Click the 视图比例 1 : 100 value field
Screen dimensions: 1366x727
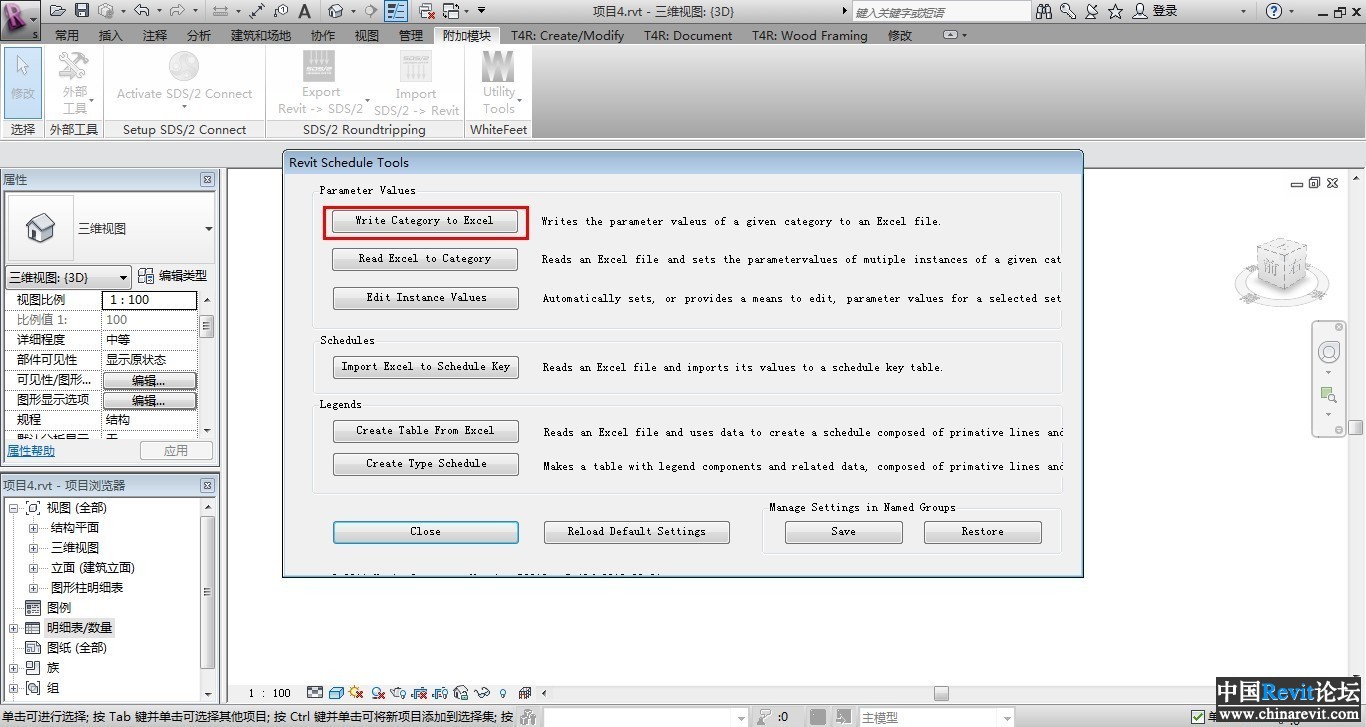pyautogui.click(x=150, y=300)
